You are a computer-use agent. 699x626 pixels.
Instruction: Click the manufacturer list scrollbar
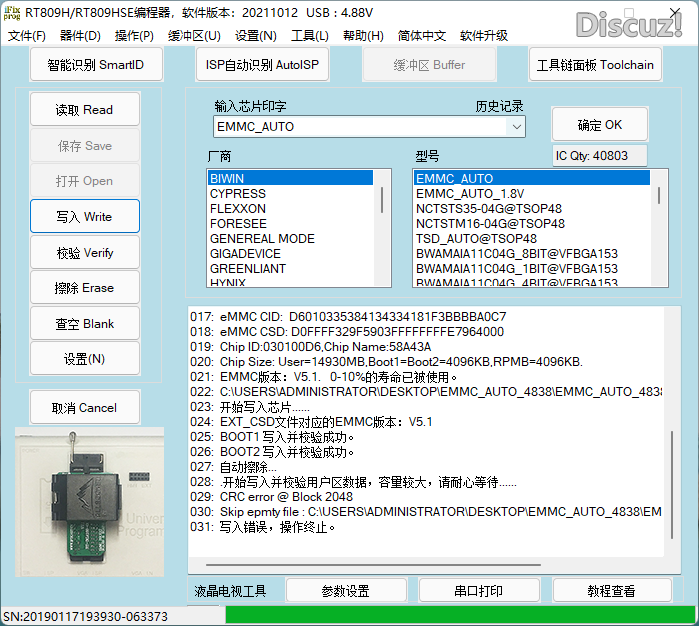pos(384,200)
